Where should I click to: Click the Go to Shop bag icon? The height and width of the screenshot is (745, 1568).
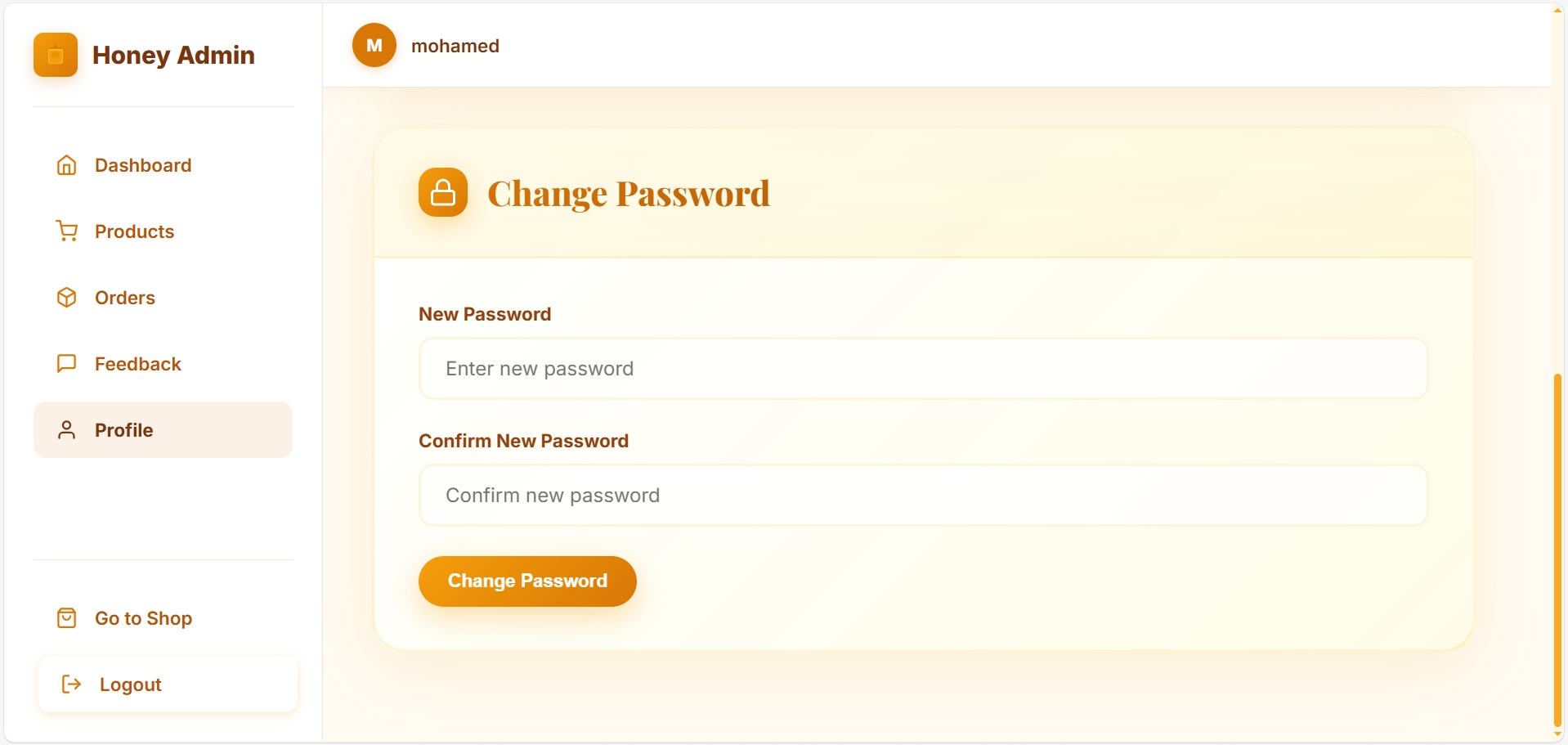pos(67,618)
